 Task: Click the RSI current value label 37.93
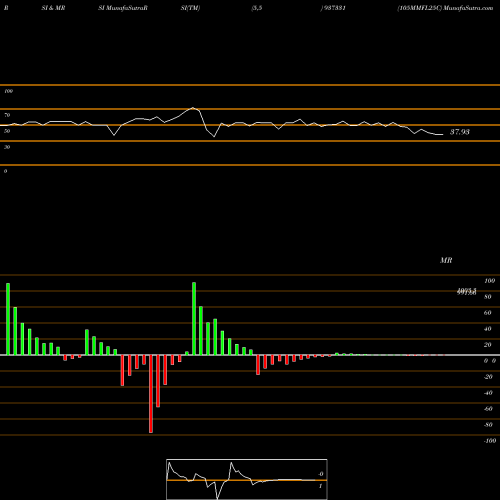pos(460,132)
